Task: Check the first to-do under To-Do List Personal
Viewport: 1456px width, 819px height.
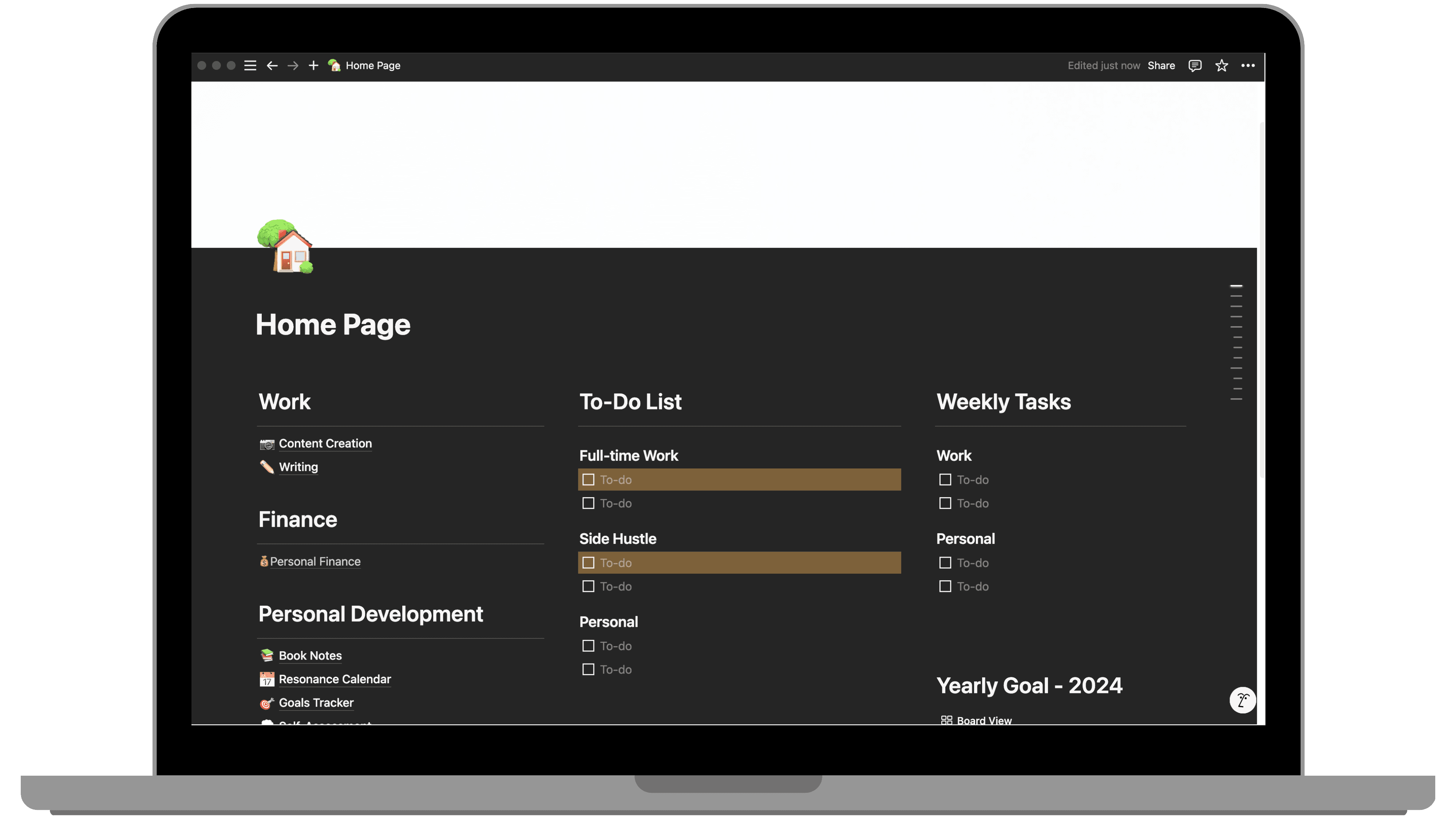Action: point(588,646)
